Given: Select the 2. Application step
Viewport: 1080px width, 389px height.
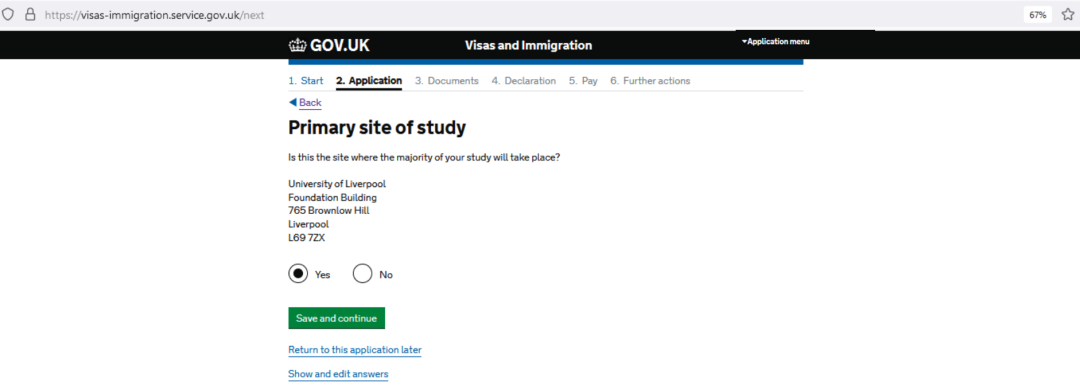Looking at the screenshot, I should point(368,81).
